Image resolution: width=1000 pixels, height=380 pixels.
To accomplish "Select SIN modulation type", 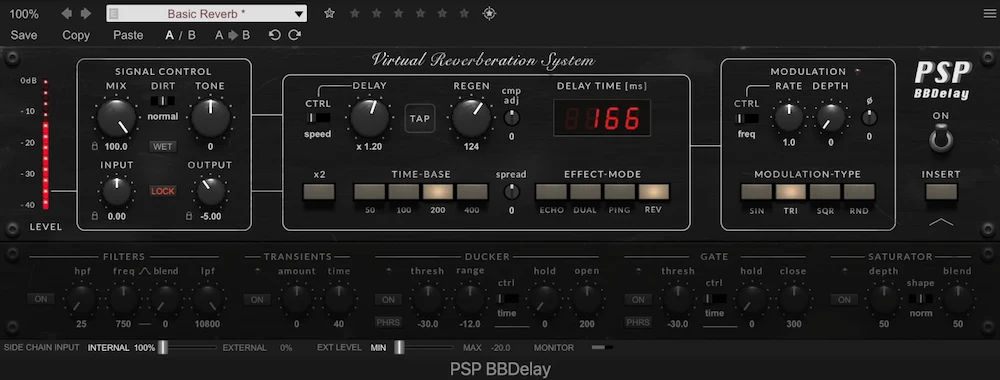I will (x=757, y=192).
